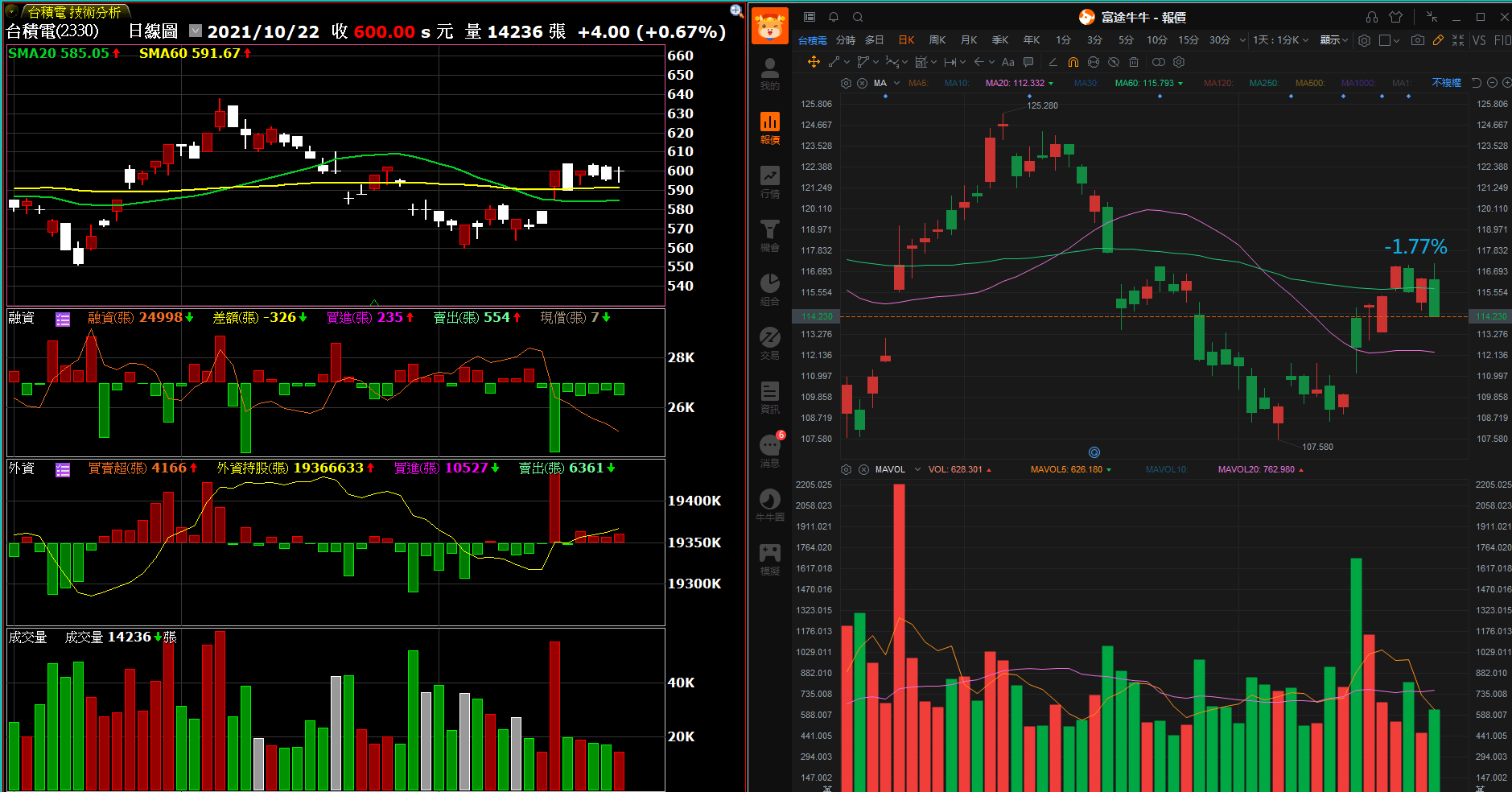Open the 資訊 news sidebar icon
1512x792 pixels.
tap(769, 398)
